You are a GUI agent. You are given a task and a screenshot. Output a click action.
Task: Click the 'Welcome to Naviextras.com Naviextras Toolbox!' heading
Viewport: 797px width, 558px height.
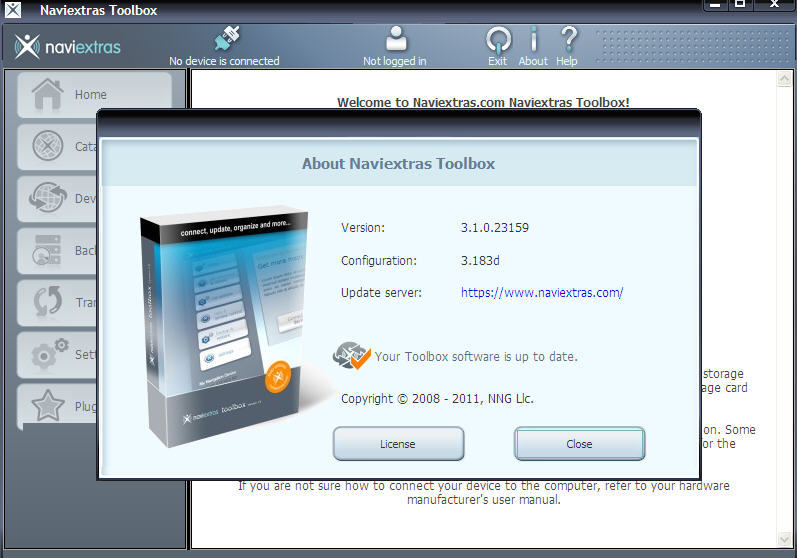[483, 102]
